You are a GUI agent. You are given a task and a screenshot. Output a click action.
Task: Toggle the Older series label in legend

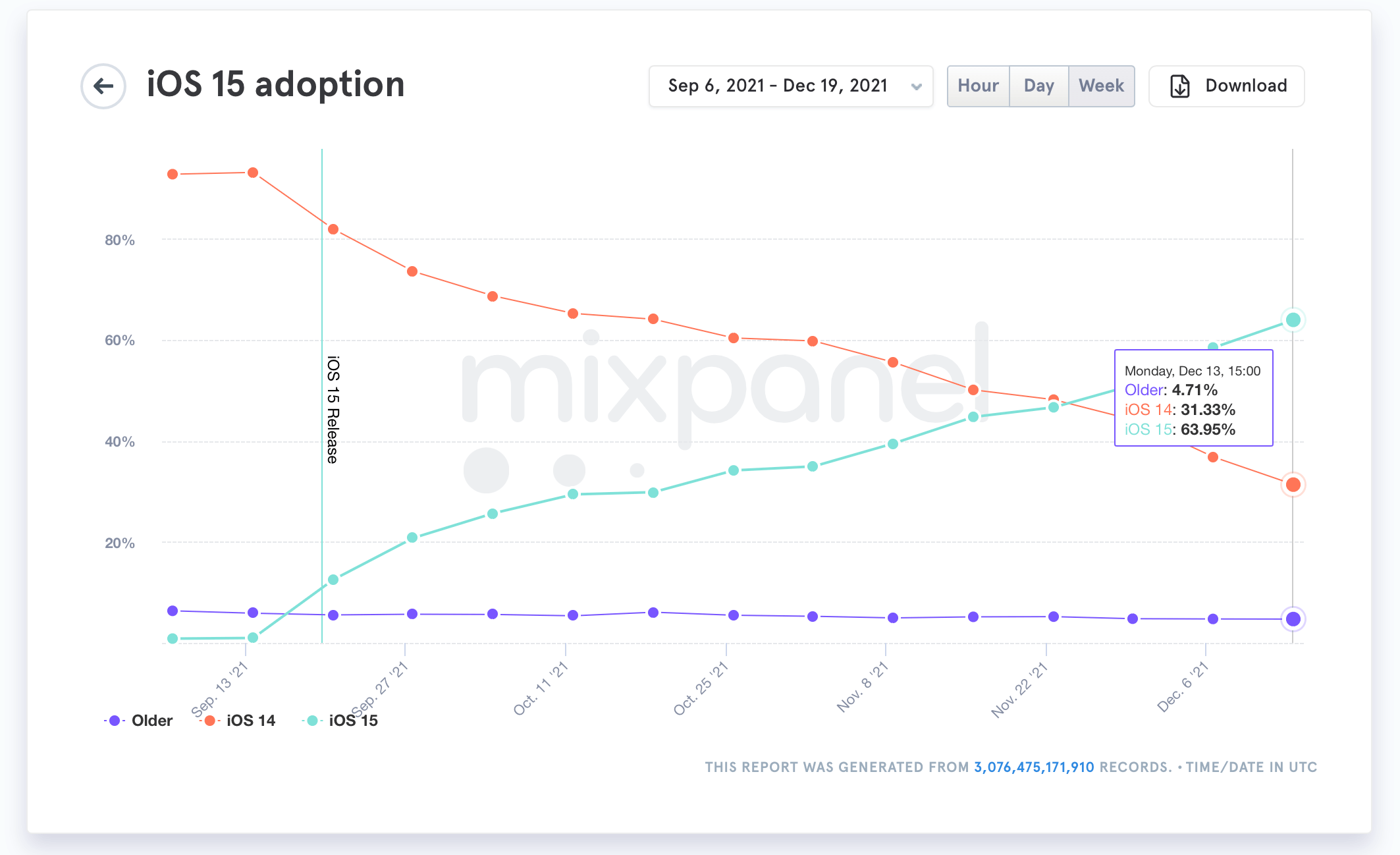point(152,721)
